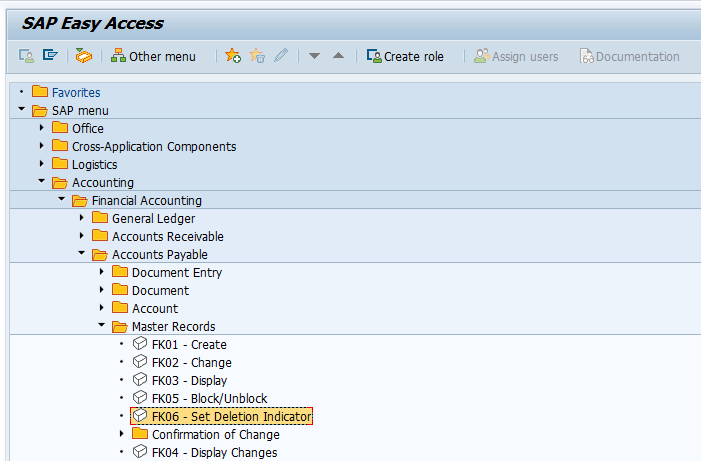Click the Document Entry folder icon
Screen dimensions: 701x461
[x=120, y=271]
